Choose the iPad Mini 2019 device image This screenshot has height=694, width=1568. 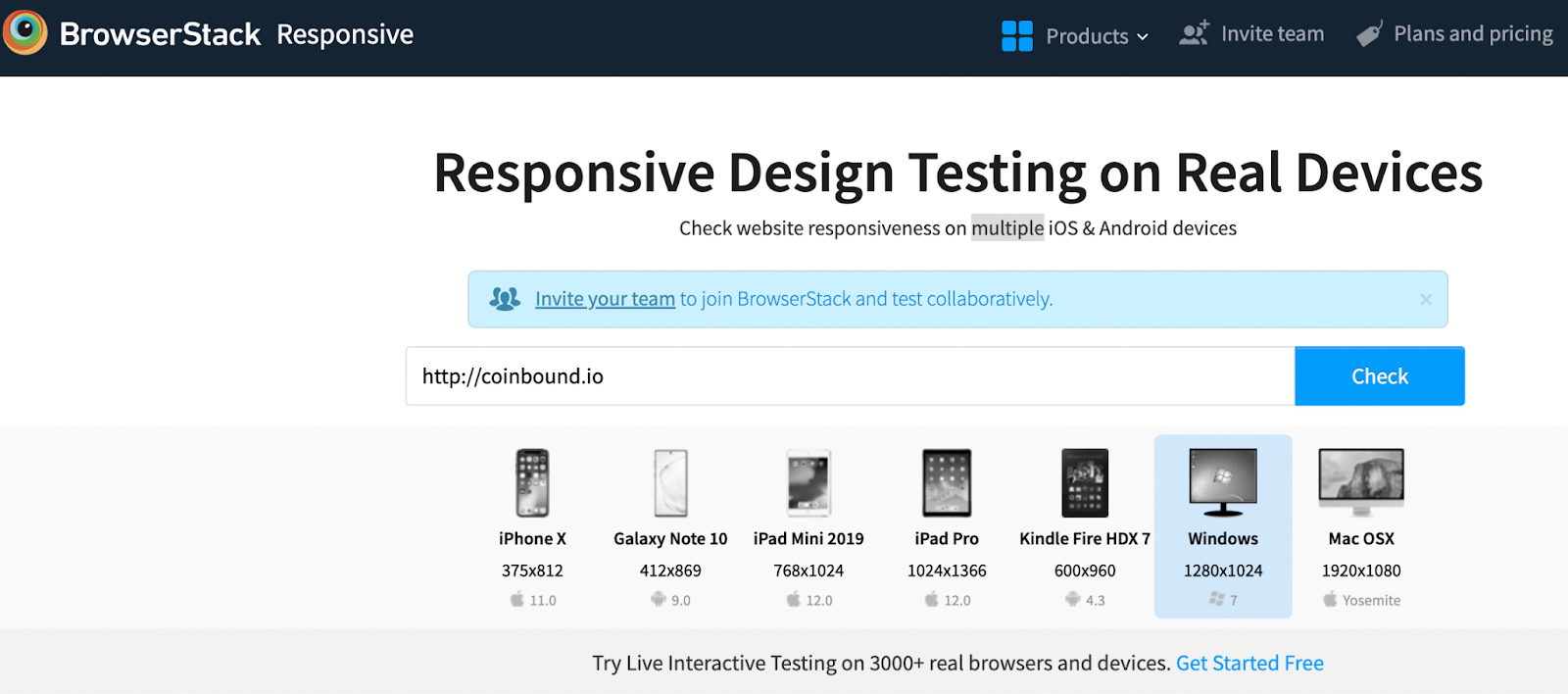pos(808,483)
